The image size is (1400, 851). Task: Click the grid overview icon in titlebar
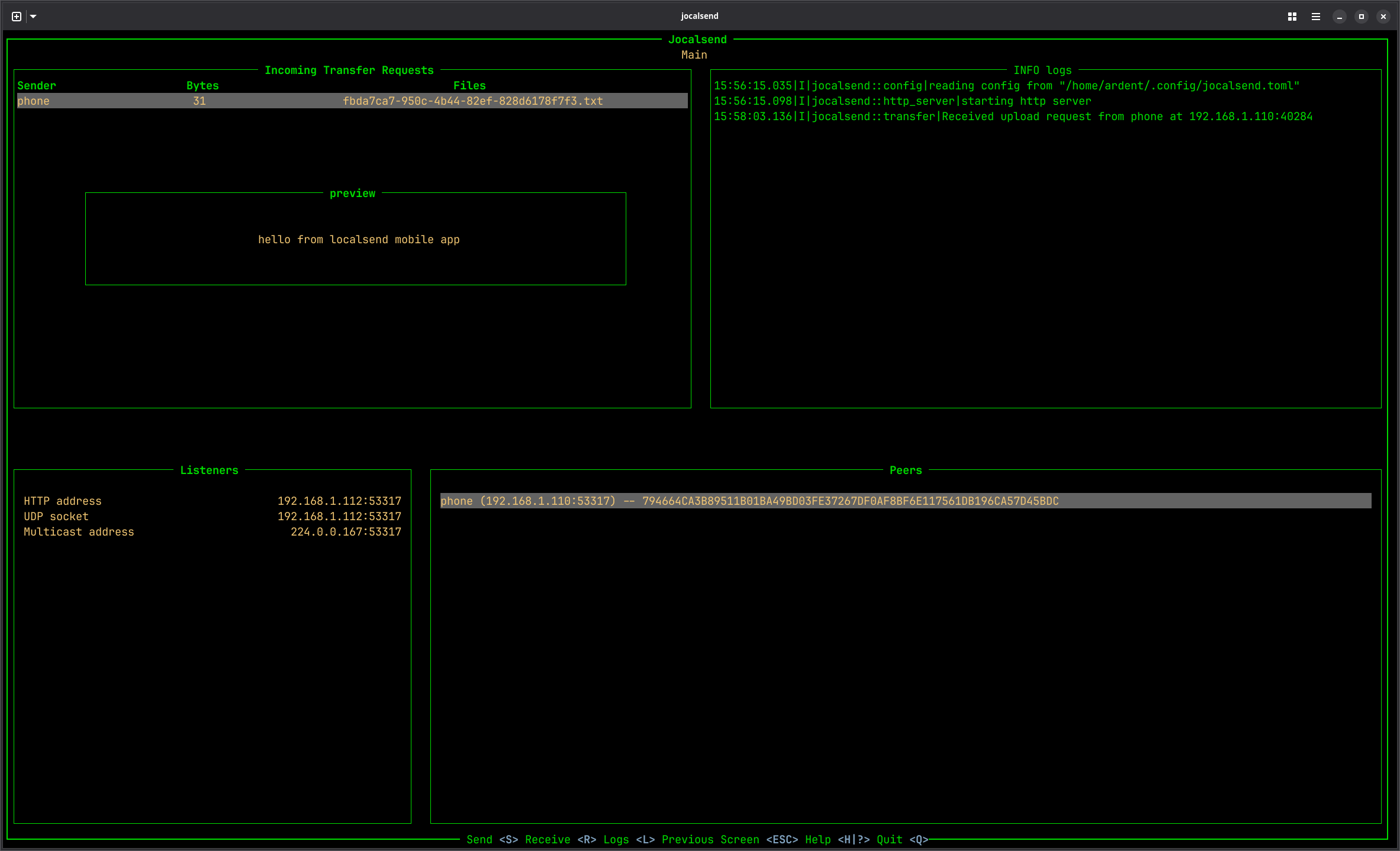click(x=1292, y=17)
